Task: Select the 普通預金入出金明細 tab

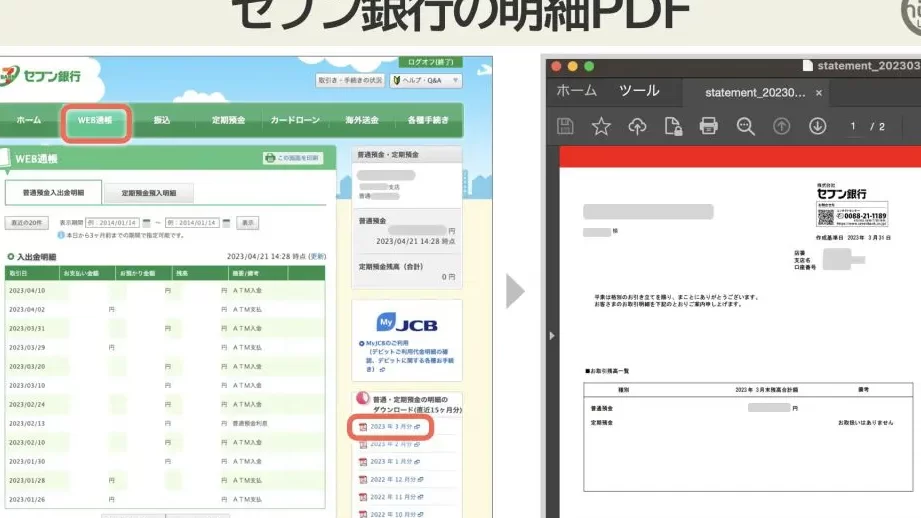Action: [x=53, y=193]
